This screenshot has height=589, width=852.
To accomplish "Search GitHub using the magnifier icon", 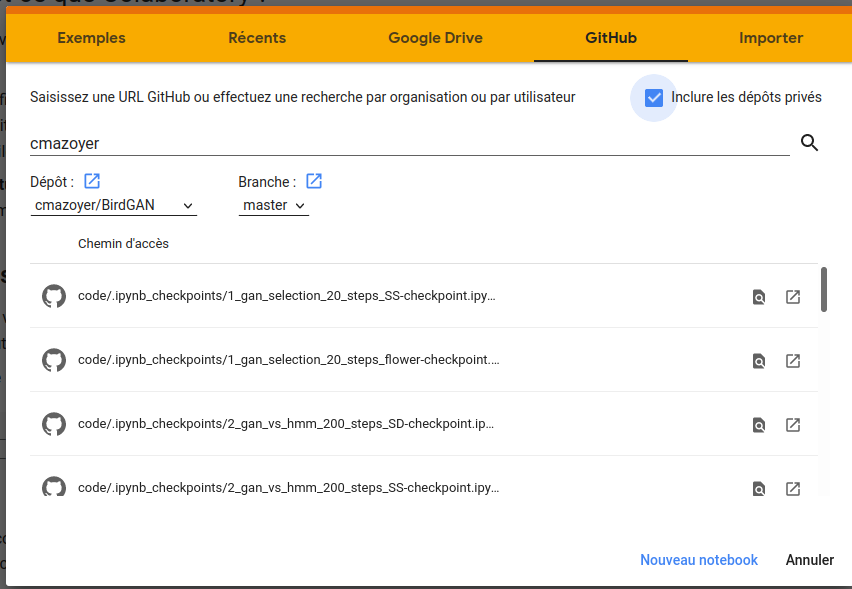I will point(809,143).
